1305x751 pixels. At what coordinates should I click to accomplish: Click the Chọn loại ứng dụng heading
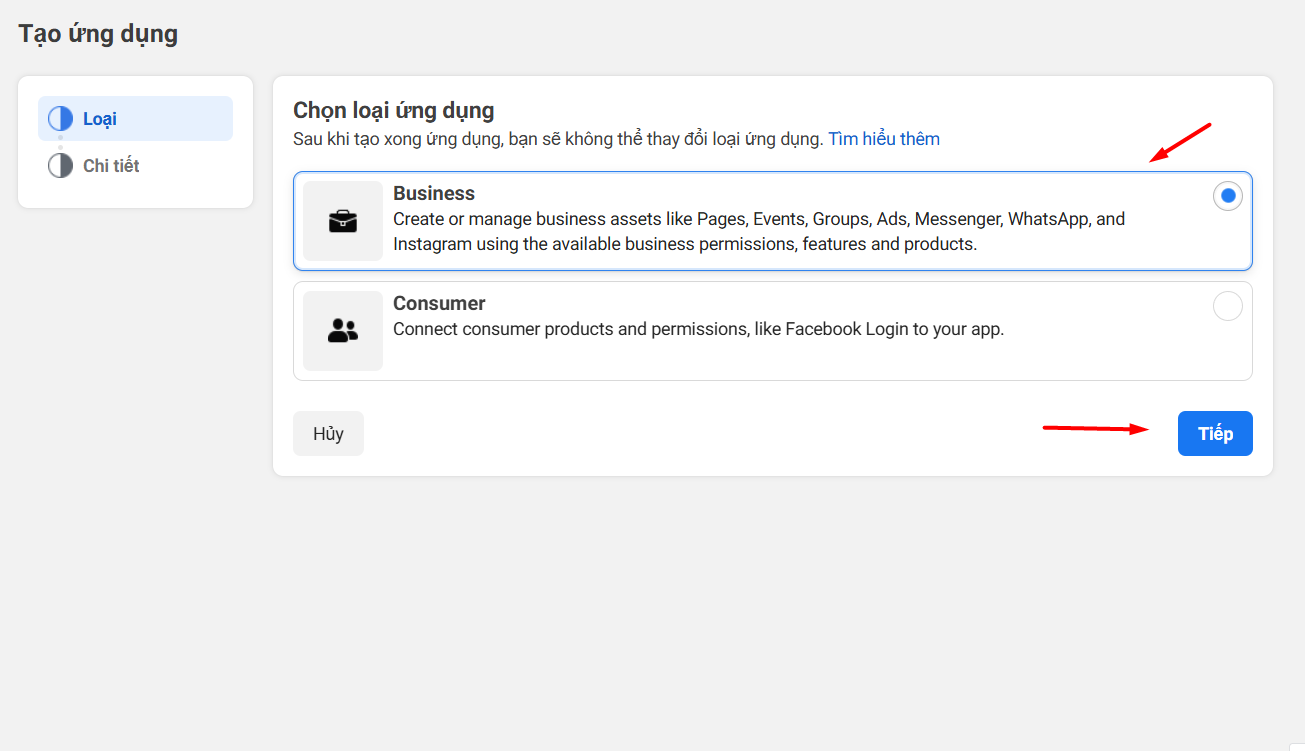pyautogui.click(x=394, y=110)
